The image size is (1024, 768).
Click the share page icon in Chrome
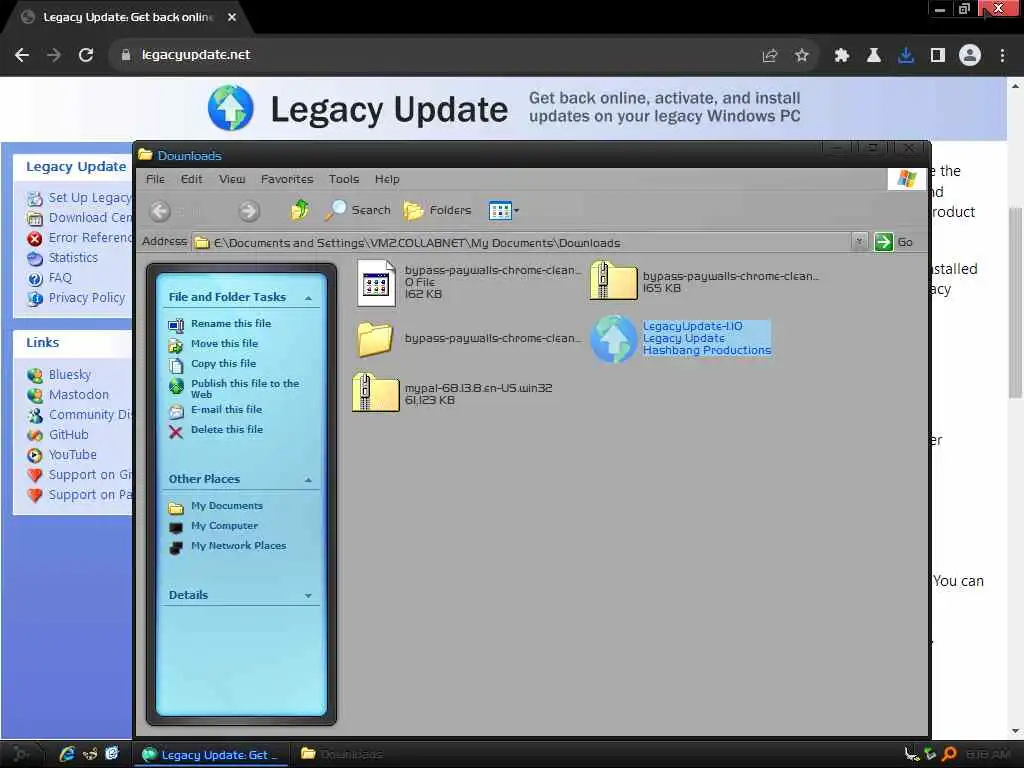point(770,56)
